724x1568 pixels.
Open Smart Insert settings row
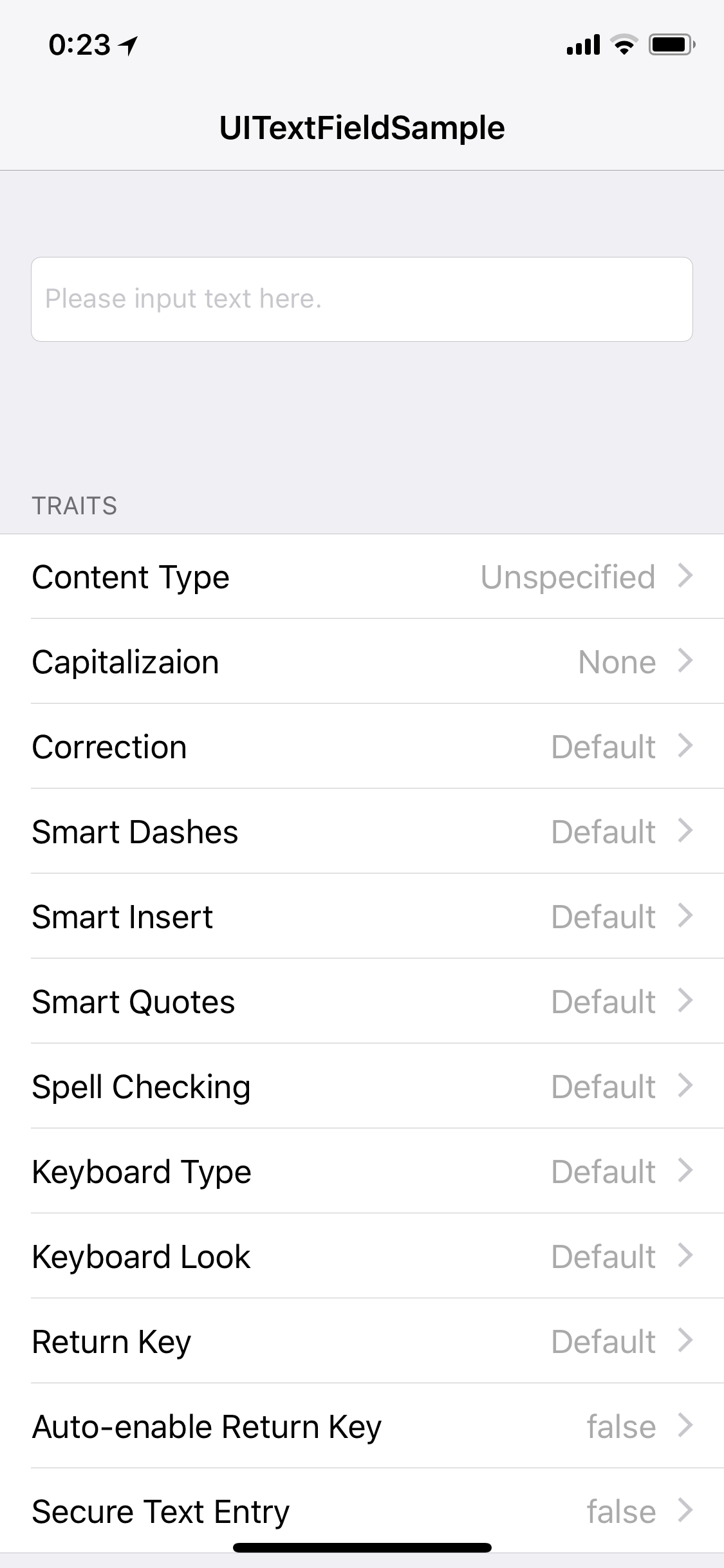tap(362, 916)
